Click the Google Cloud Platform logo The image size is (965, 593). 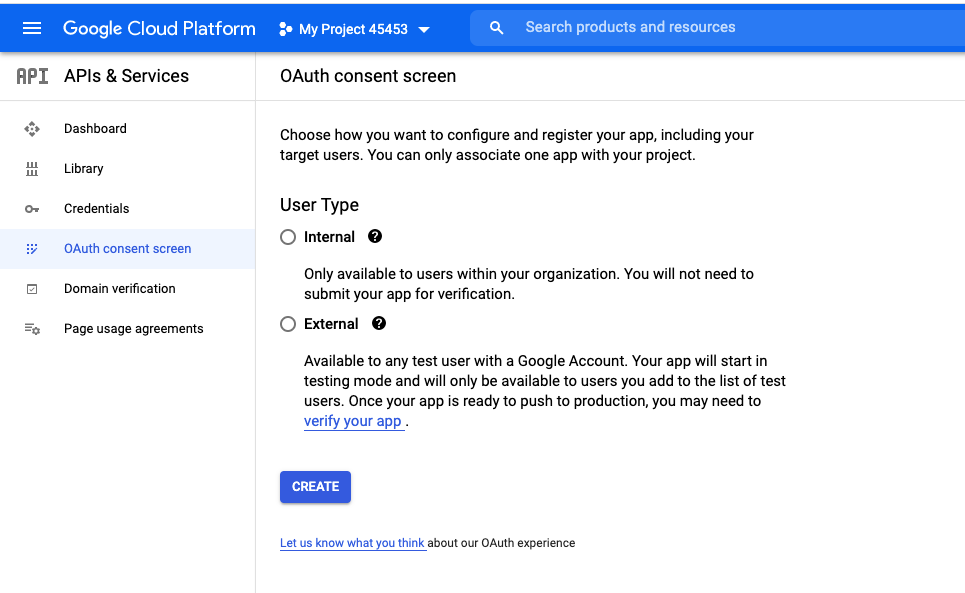pos(159,28)
